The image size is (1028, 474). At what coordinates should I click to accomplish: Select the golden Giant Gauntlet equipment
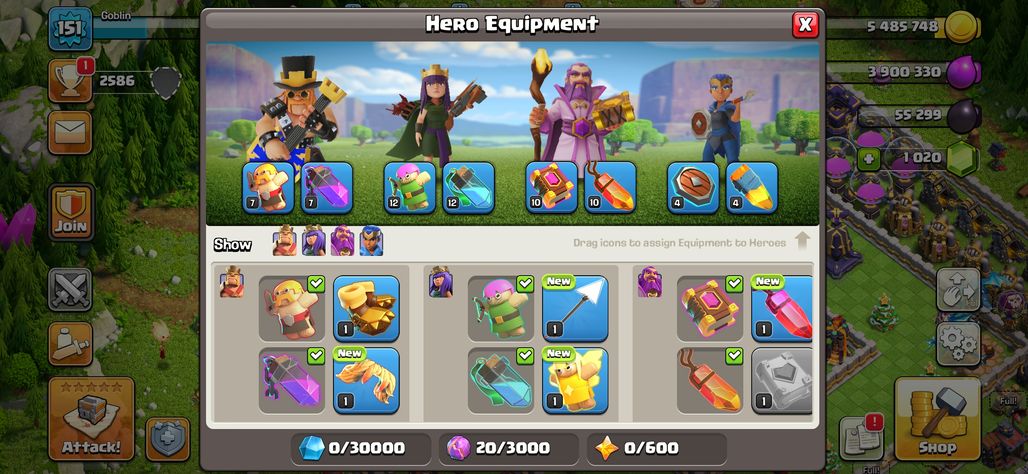[x=366, y=309]
